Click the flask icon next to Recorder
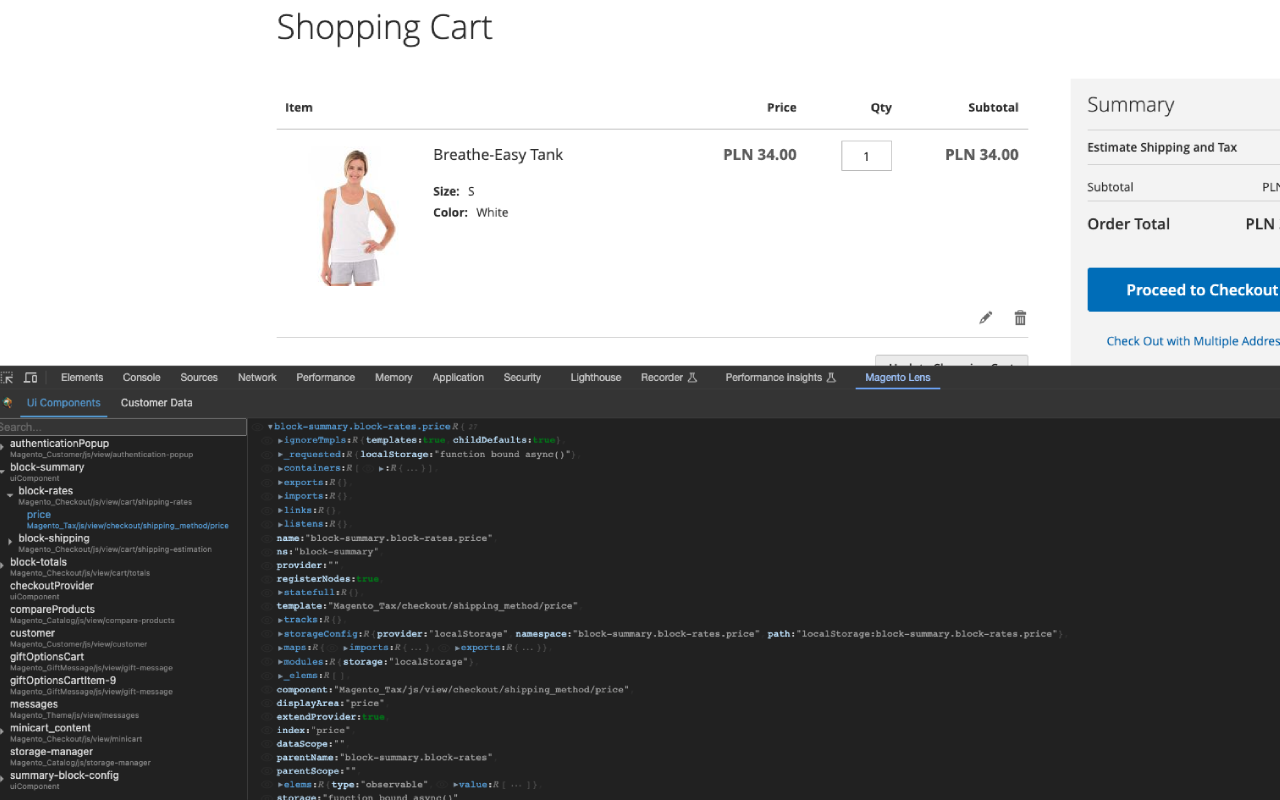The image size is (1280, 800). pos(691,378)
